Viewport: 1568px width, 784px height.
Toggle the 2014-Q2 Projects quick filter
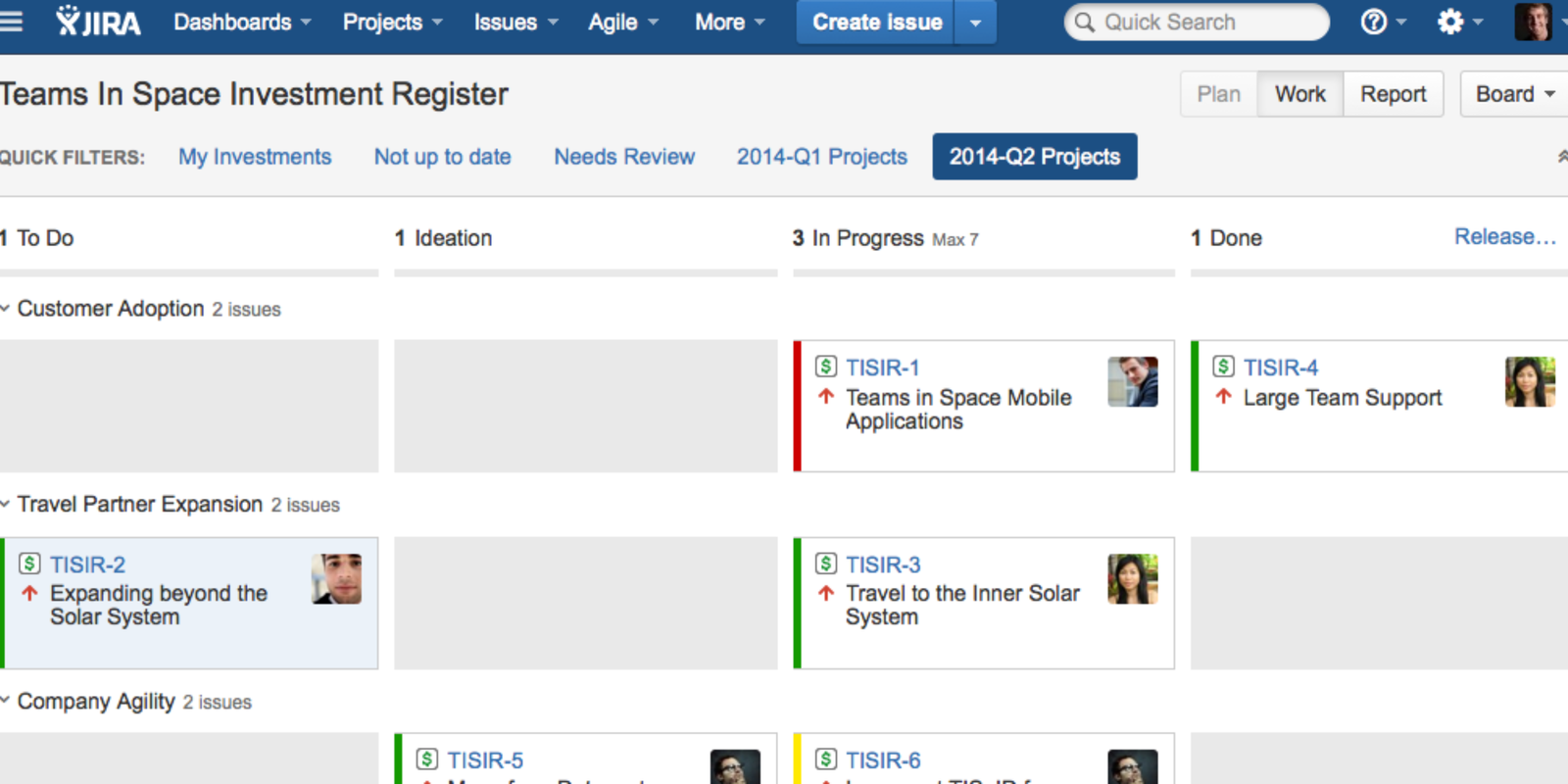coord(1034,157)
